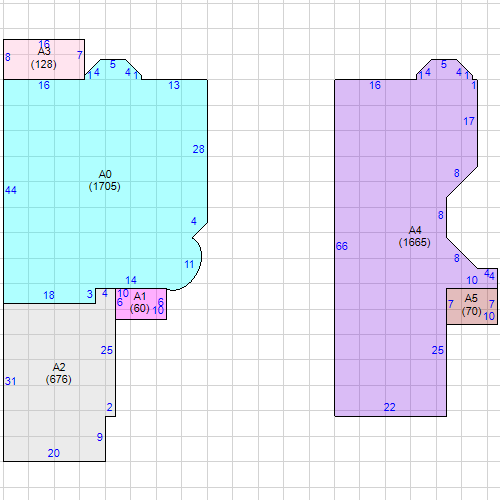Click the 44 dimension on A0's left edge
This screenshot has height=500, width=500.
coord(11,190)
